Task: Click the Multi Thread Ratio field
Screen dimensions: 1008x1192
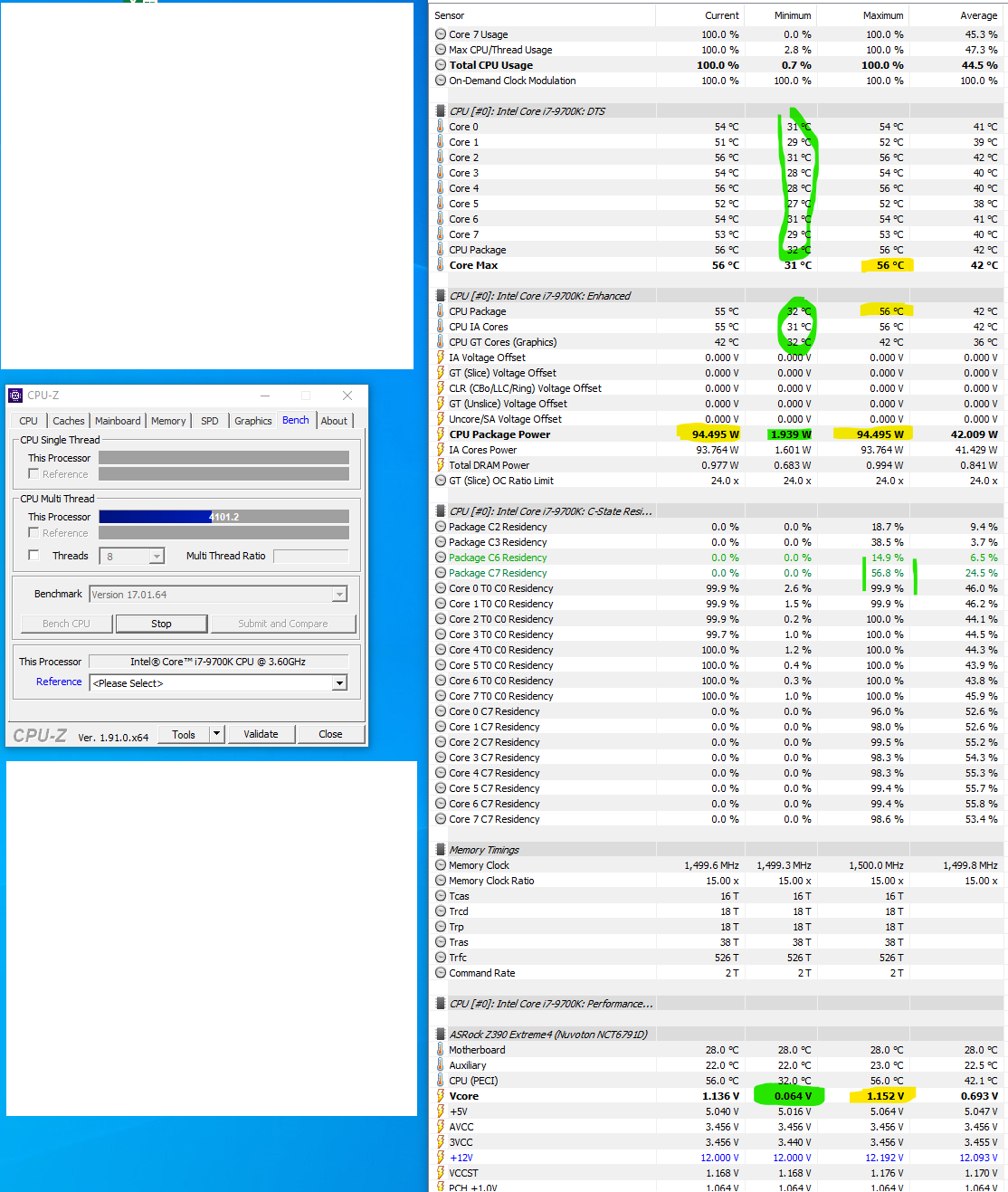Action: [x=310, y=556]
